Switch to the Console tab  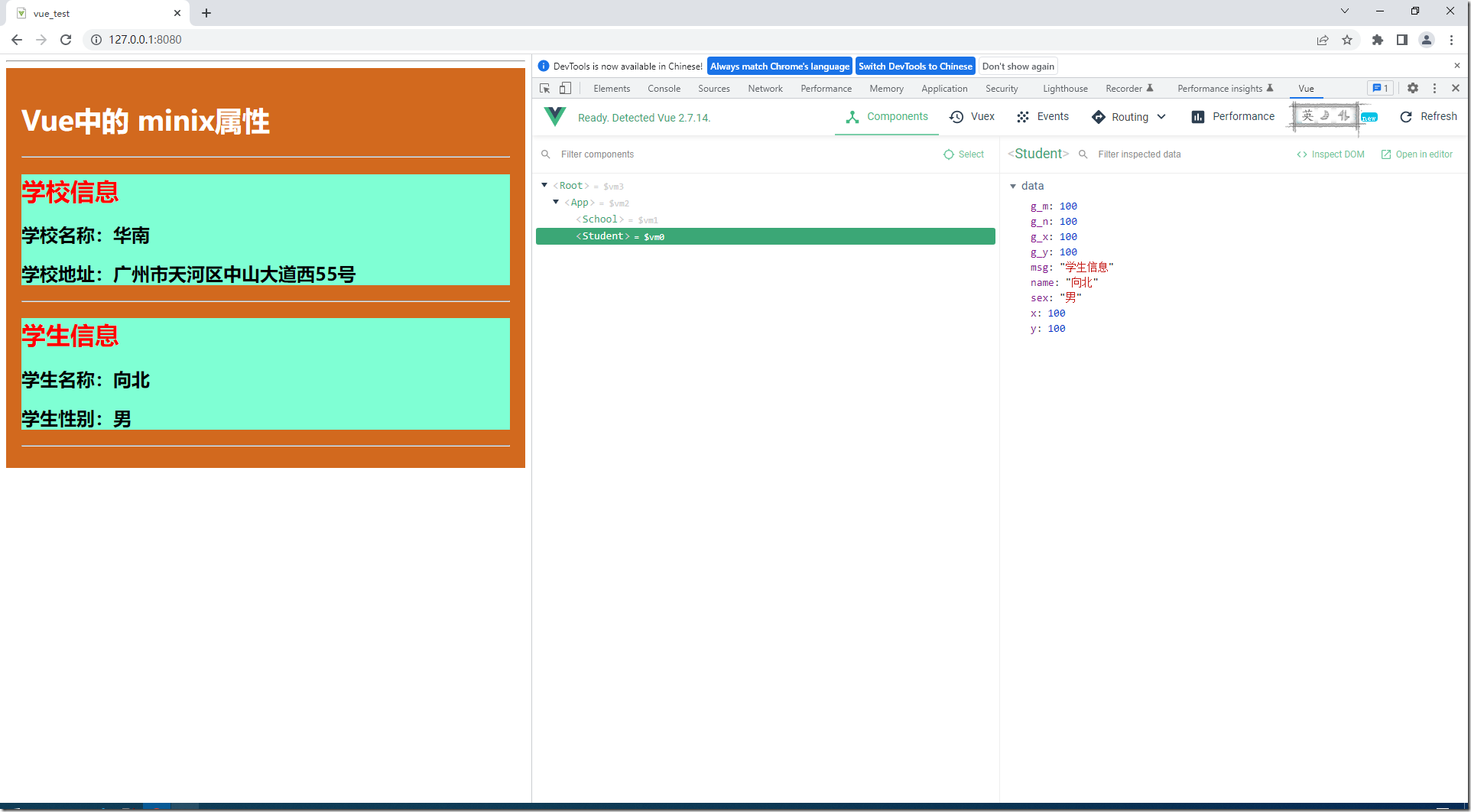[664, 89]
